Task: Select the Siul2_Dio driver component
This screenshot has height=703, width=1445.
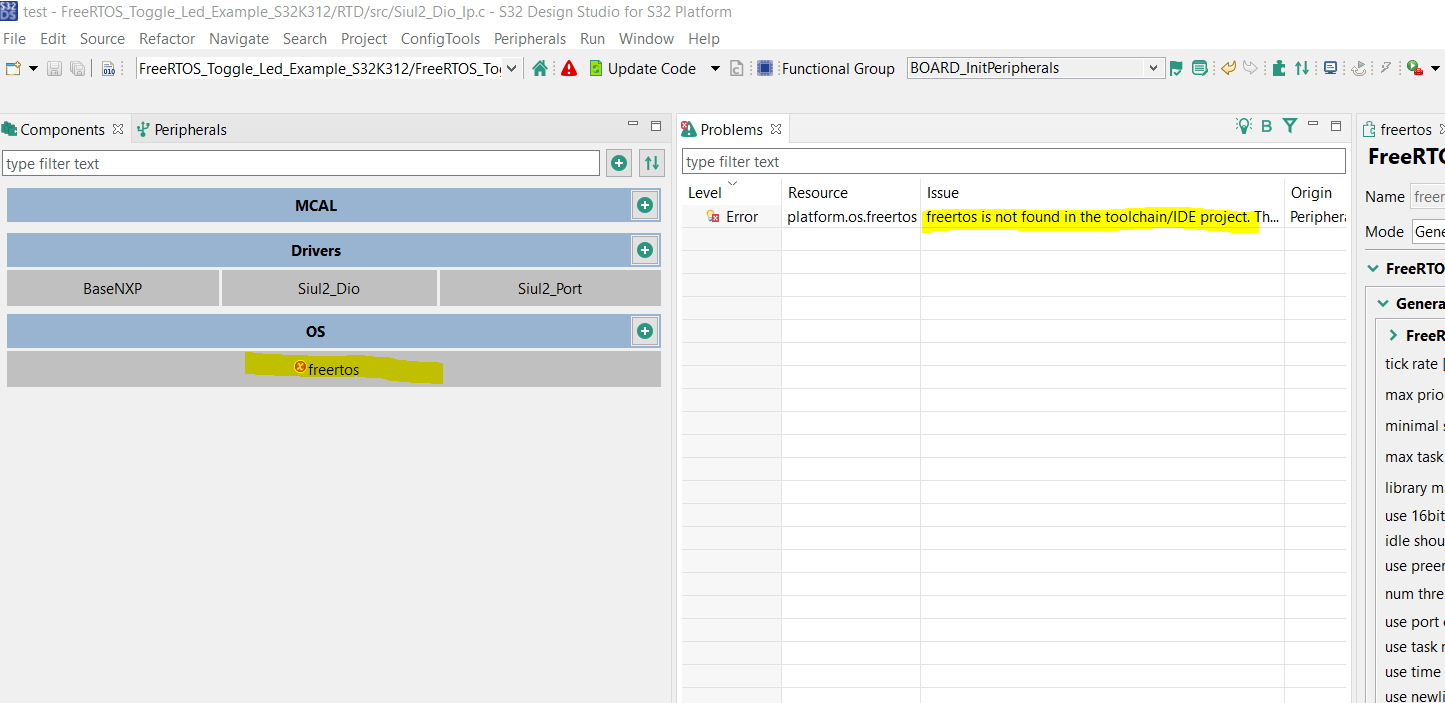Action: tap(329, 288)
